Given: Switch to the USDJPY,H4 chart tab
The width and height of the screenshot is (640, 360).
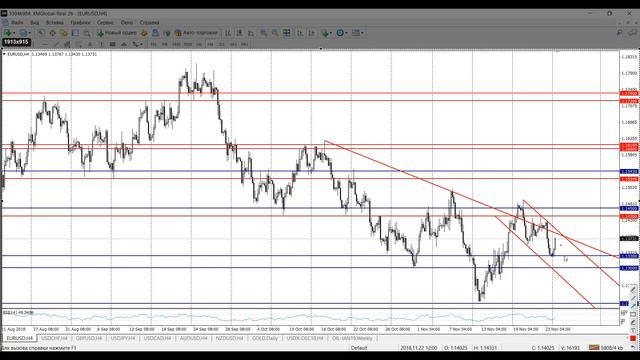Looking at the screenshot, I should tap(123, 338).
